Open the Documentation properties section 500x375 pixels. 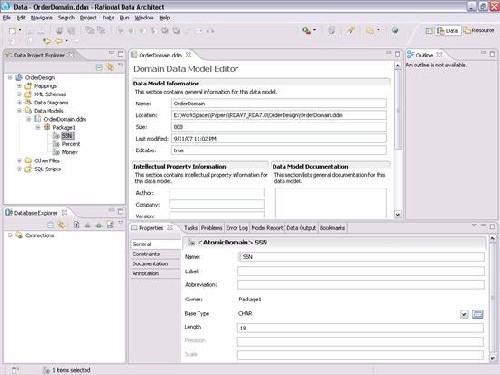(155, 264)
